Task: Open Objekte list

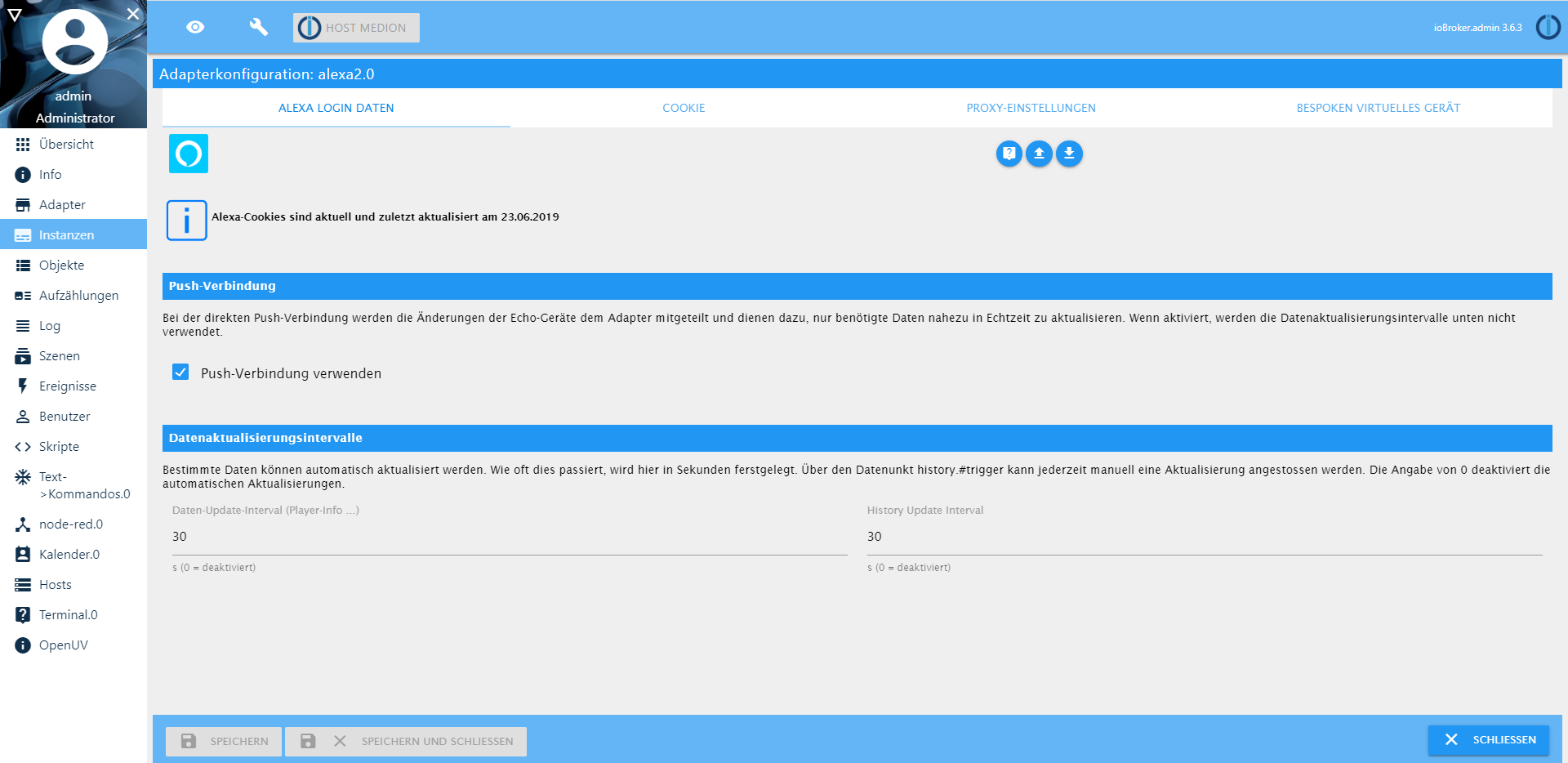Action: (73, 265)
